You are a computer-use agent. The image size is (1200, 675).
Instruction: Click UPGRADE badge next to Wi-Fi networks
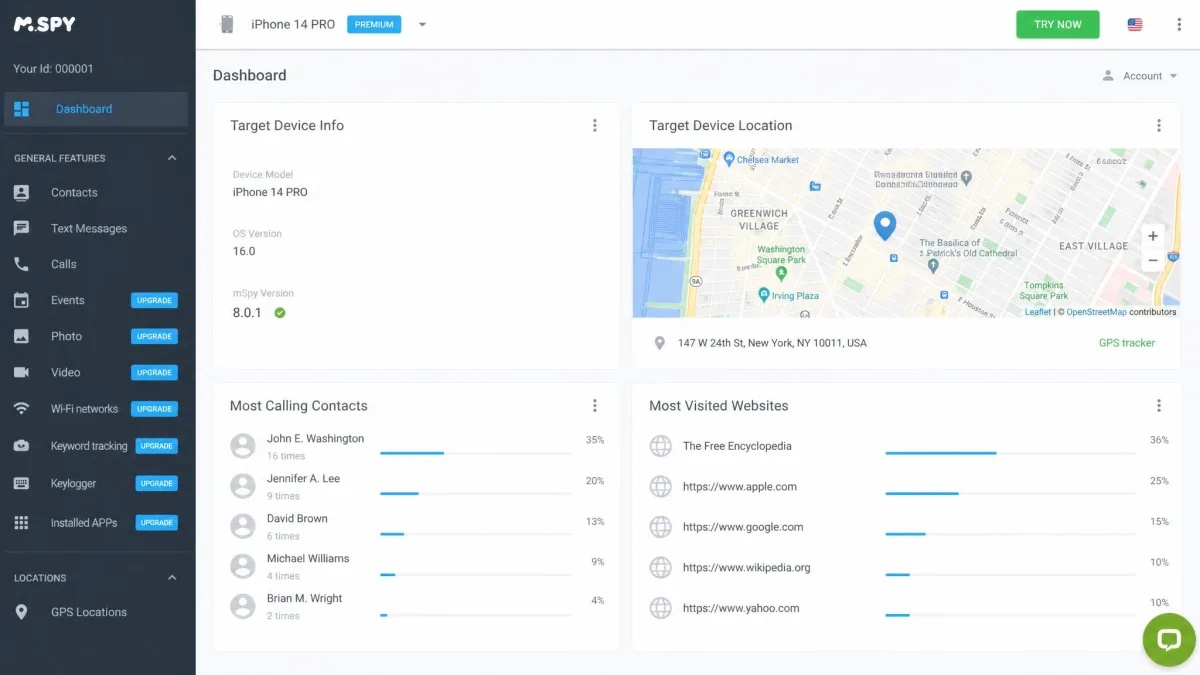[x=154, y=408]
